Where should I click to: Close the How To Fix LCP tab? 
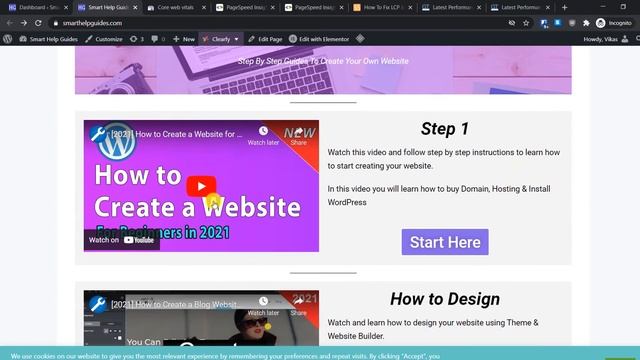[410, 8]
